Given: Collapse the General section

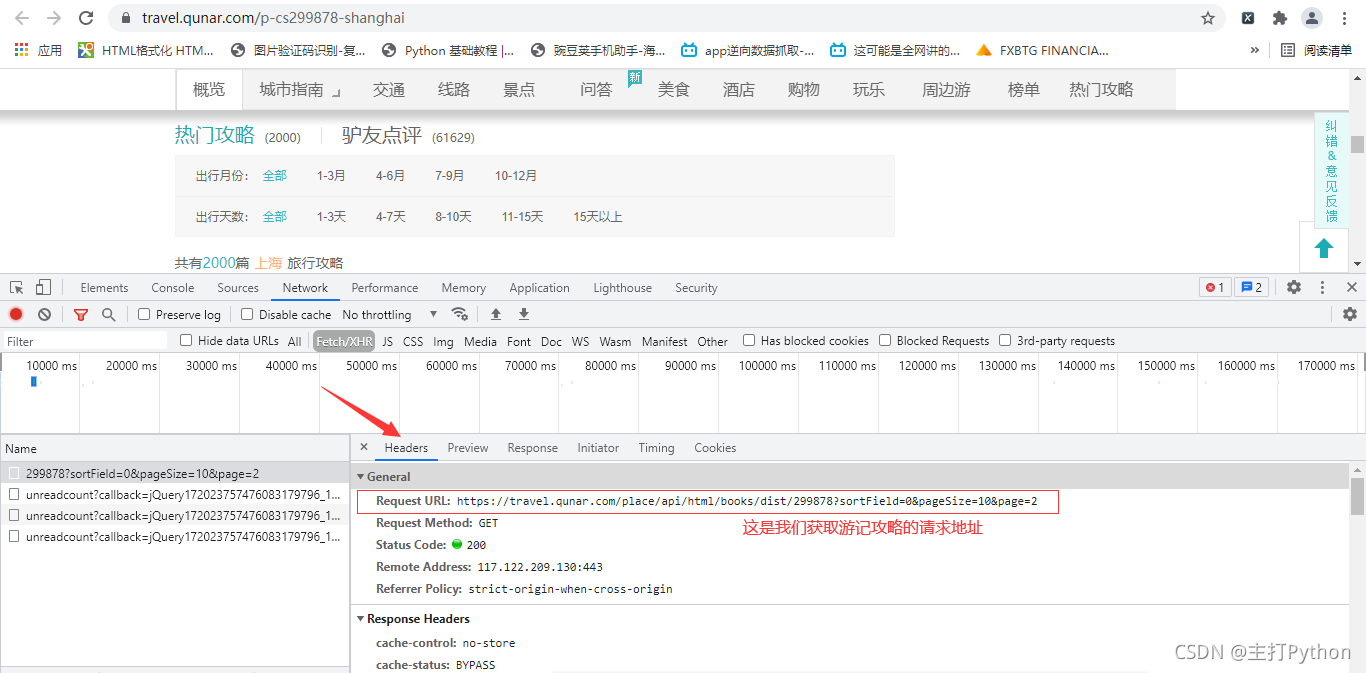Looking at the screenshot, I should click(361, 477).
